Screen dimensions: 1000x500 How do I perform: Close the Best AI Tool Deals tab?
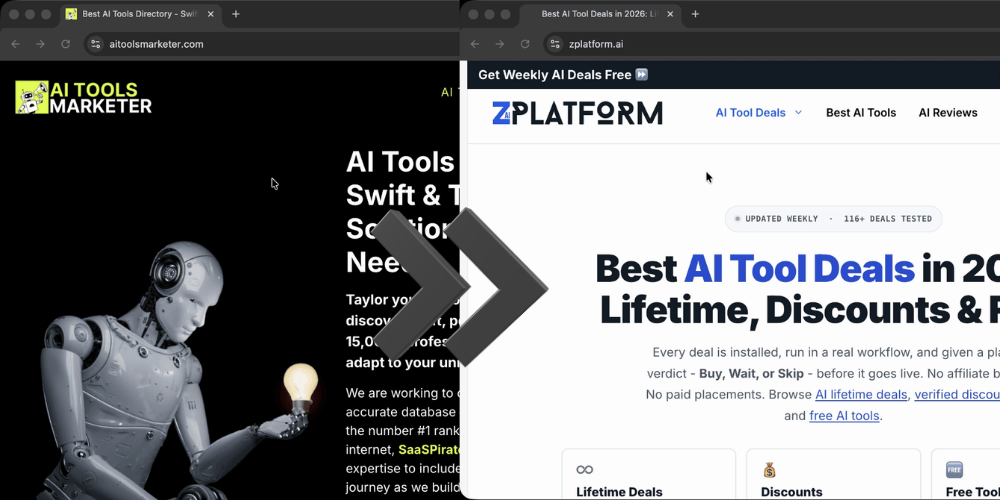coord(670,14)
